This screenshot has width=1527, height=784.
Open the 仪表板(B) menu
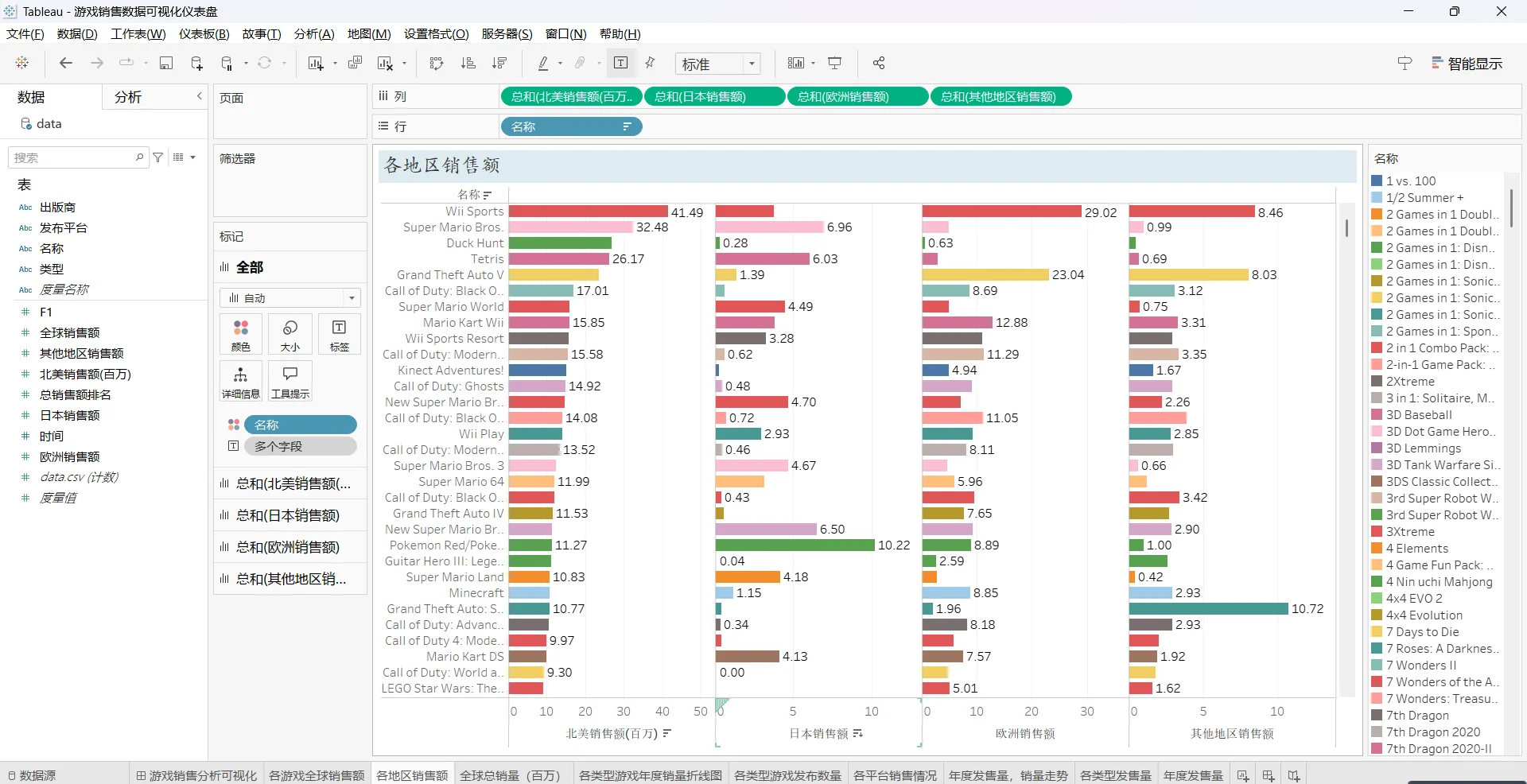point(204,33)
